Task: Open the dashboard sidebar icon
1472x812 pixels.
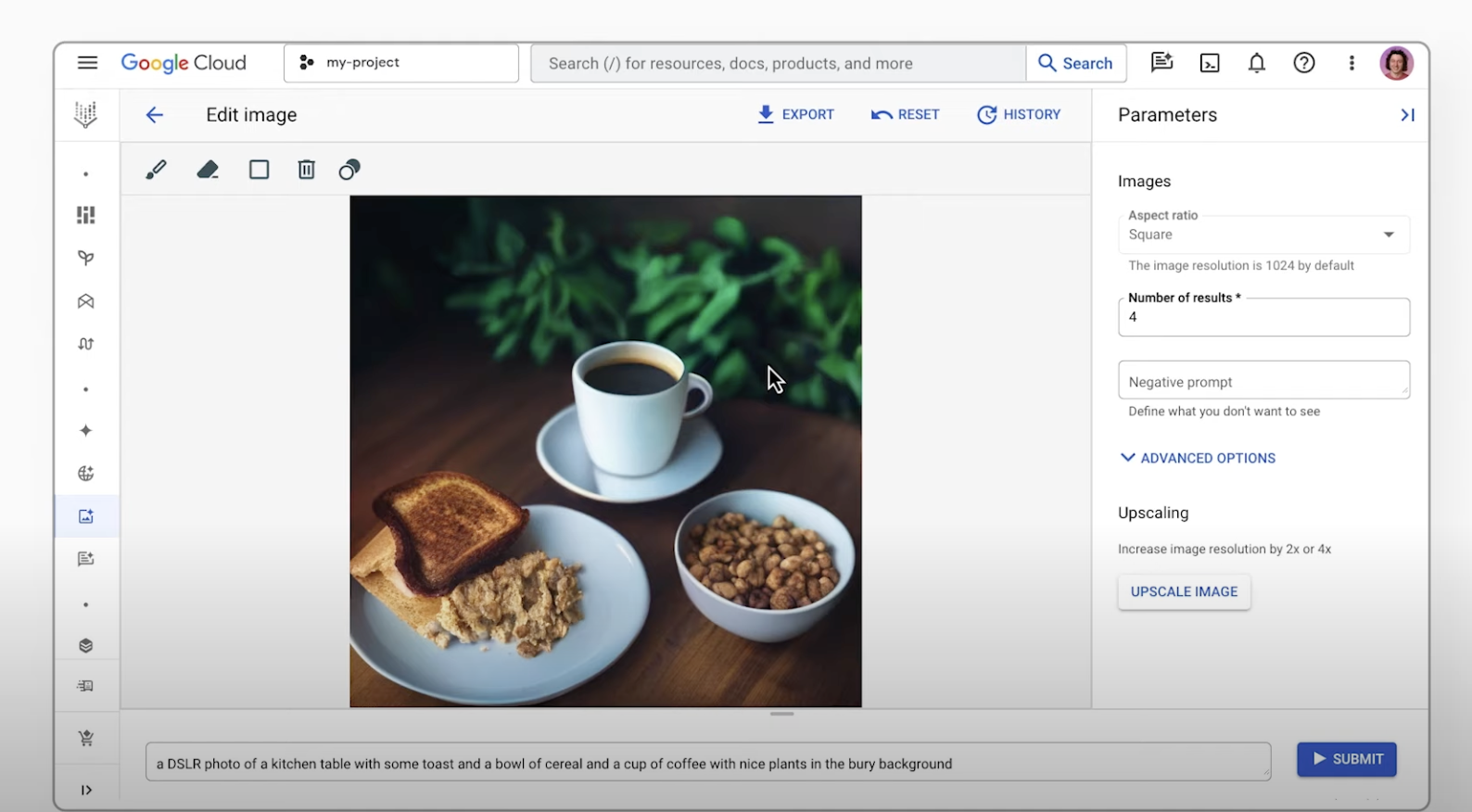Action: 86,215
